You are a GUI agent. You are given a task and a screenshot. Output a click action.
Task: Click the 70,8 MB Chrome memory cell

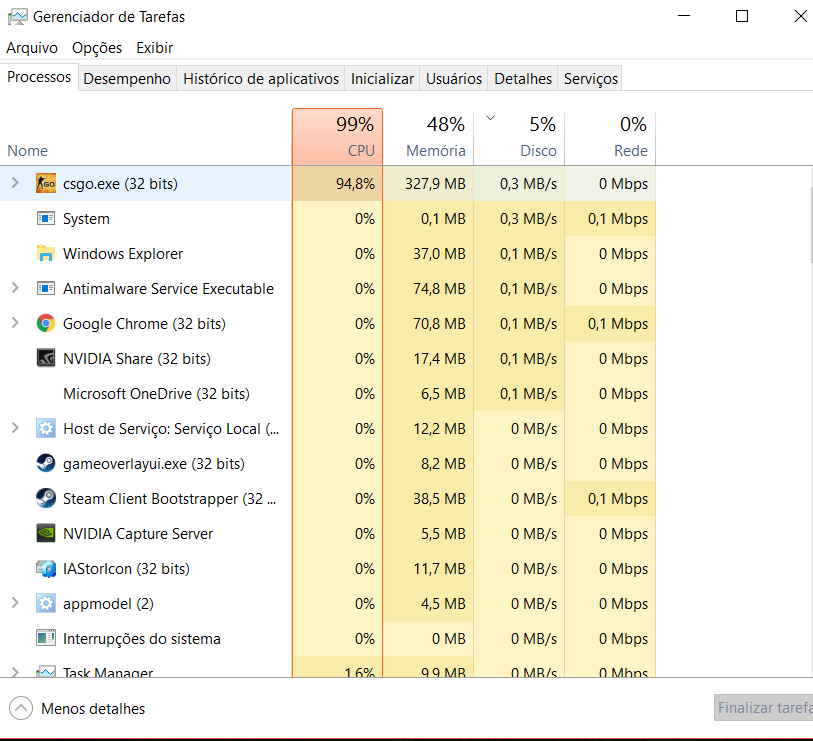pyautogui.click(x=428, y=324)
